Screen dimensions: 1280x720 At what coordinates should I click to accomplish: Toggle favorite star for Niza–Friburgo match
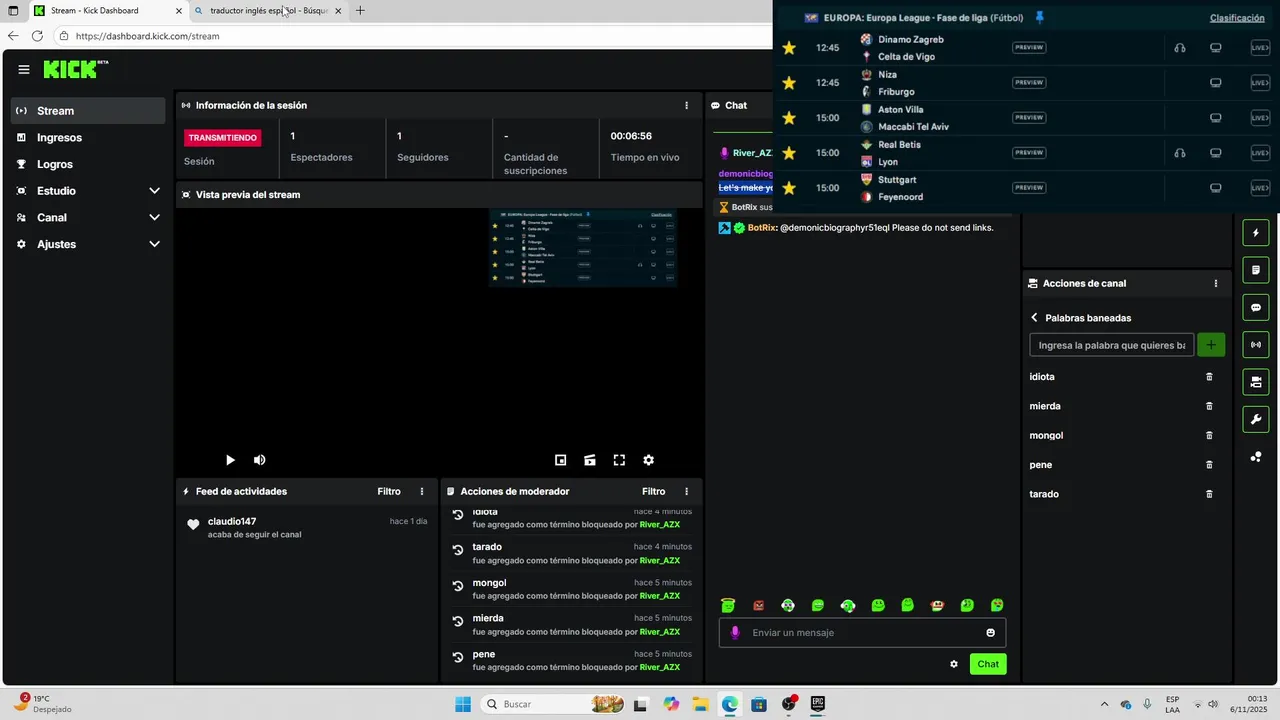pos(789,83)
